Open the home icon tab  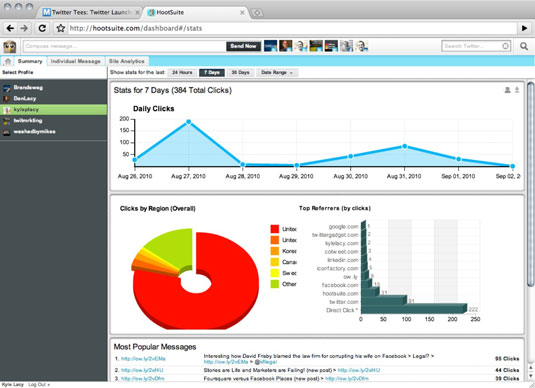tap(8, 61)
